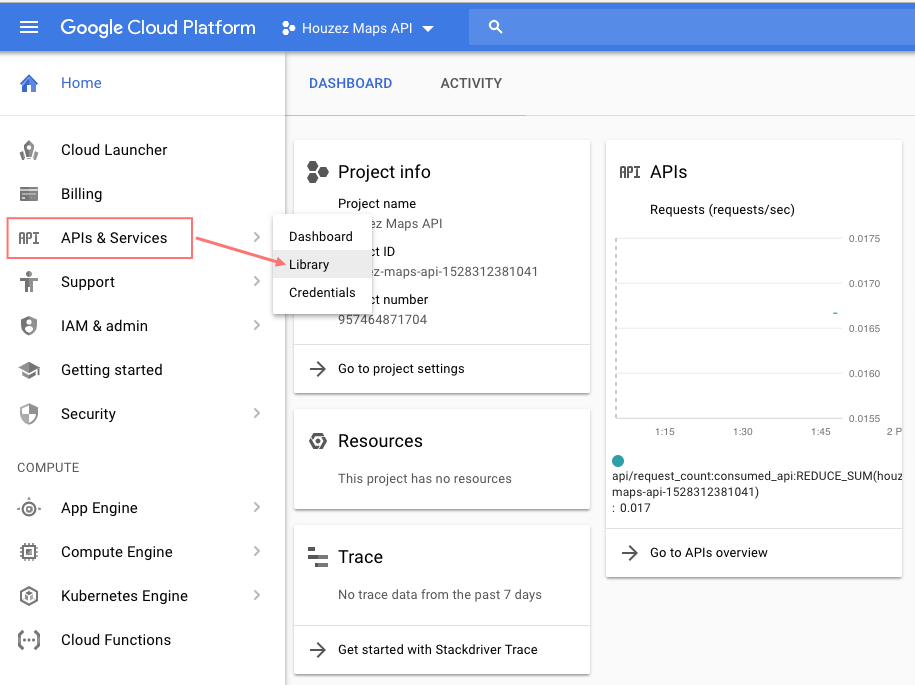Click the IAM & admin key icon
This screenshot has height=685, width=915.
[29, 325]
